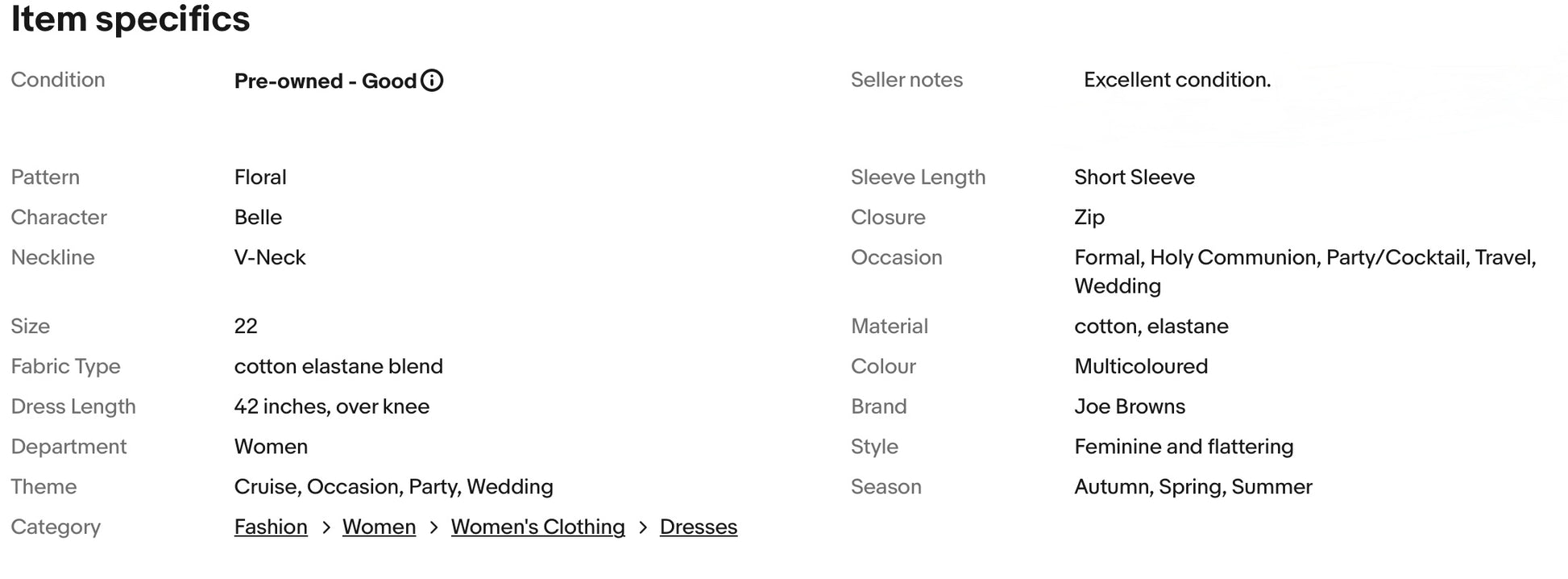The image size is (1568, 579).
Task: Click the Autumn, Spring, Summer season value
Action: (x=1193, y=487)
